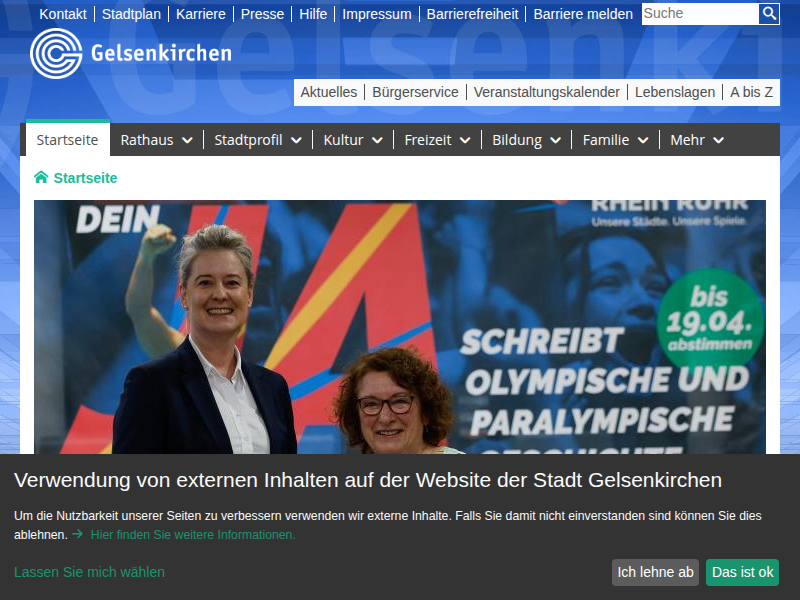Expand the Stadtprofil dropdown arrow

[296, 140]
